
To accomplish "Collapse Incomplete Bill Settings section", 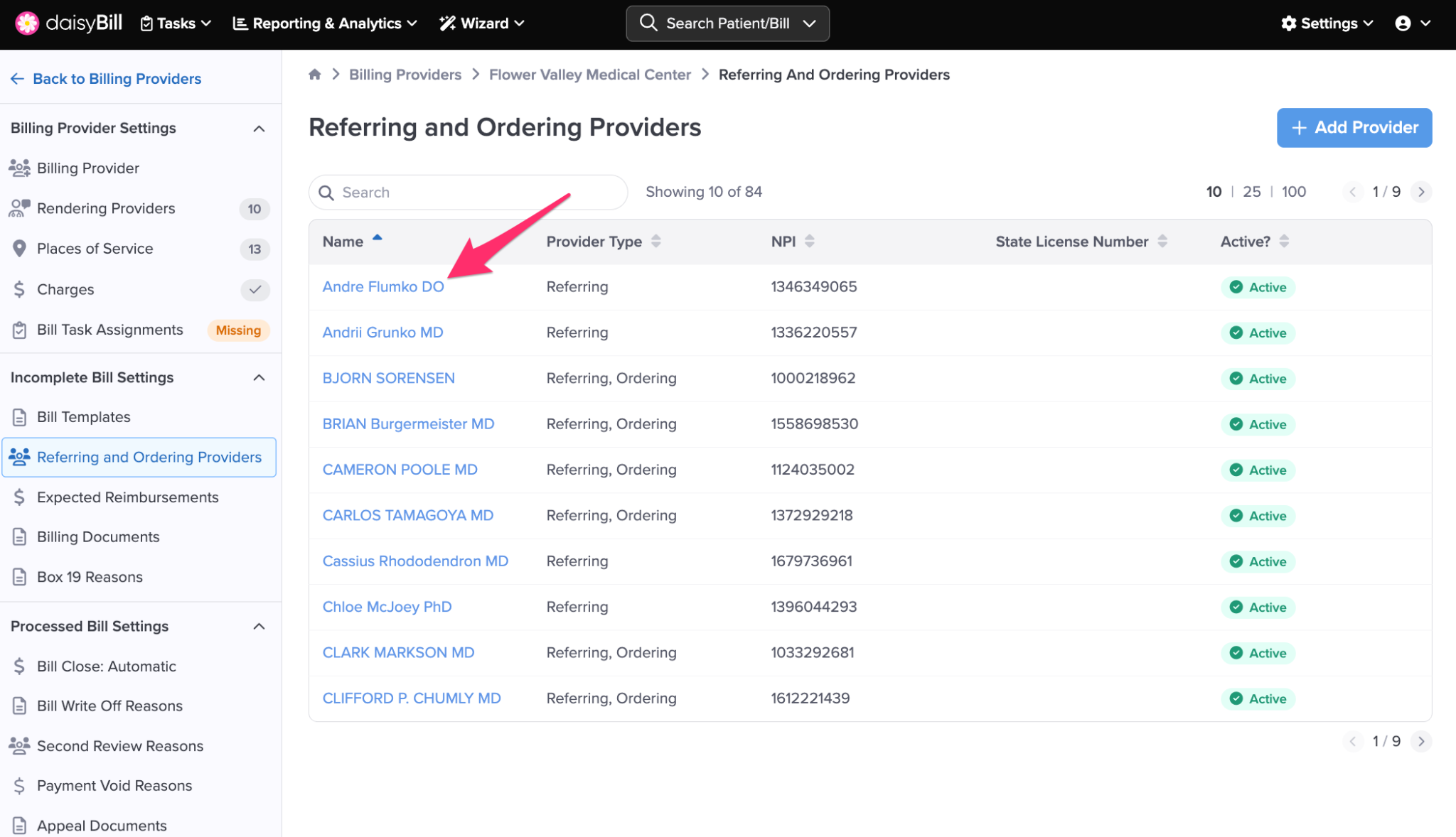I will point(259,377).
